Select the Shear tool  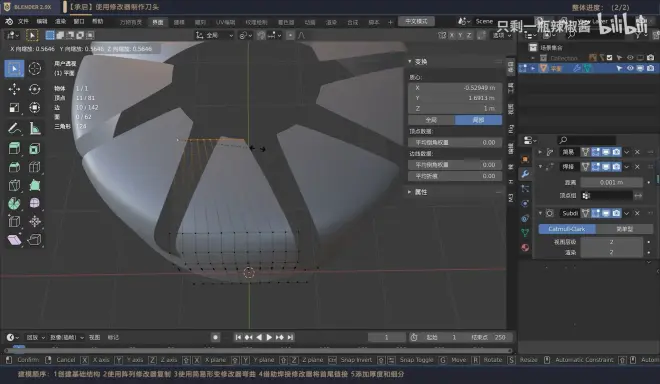[14, 240]
